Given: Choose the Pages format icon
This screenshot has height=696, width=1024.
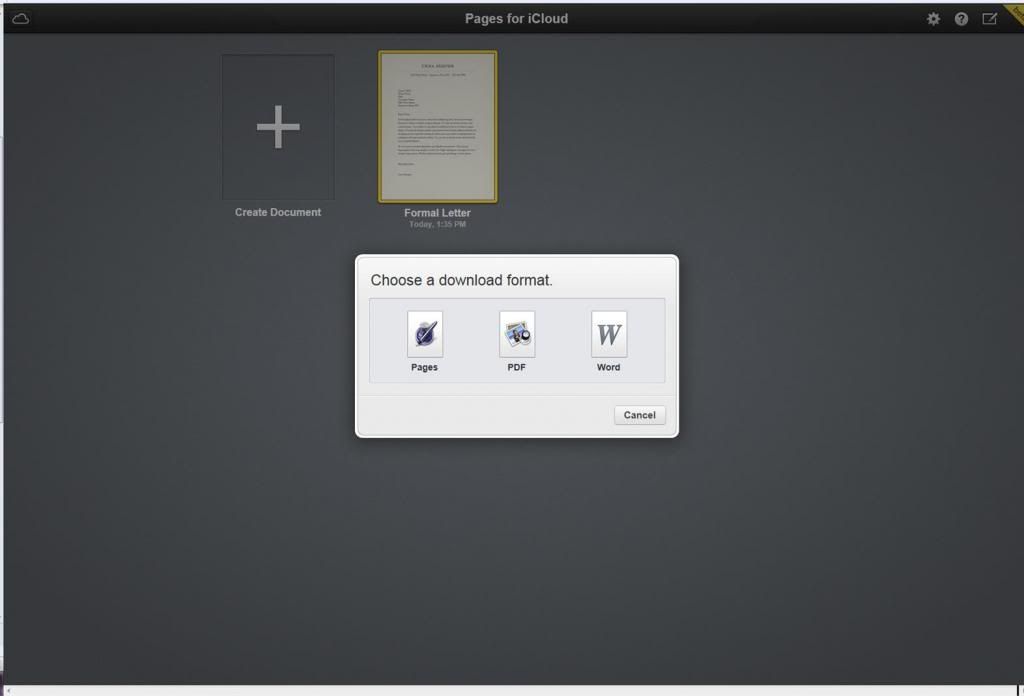Looking at the screenshot, I should pyautogui.click(x=425, y=334).
